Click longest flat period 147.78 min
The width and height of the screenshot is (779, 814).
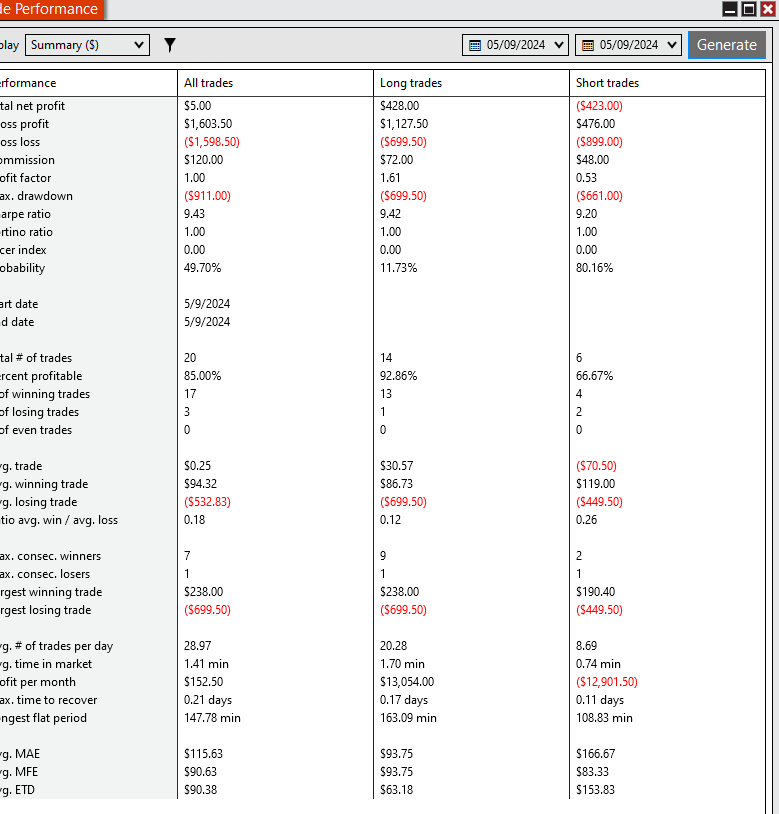pyautogui.click(x=212, y=718)
